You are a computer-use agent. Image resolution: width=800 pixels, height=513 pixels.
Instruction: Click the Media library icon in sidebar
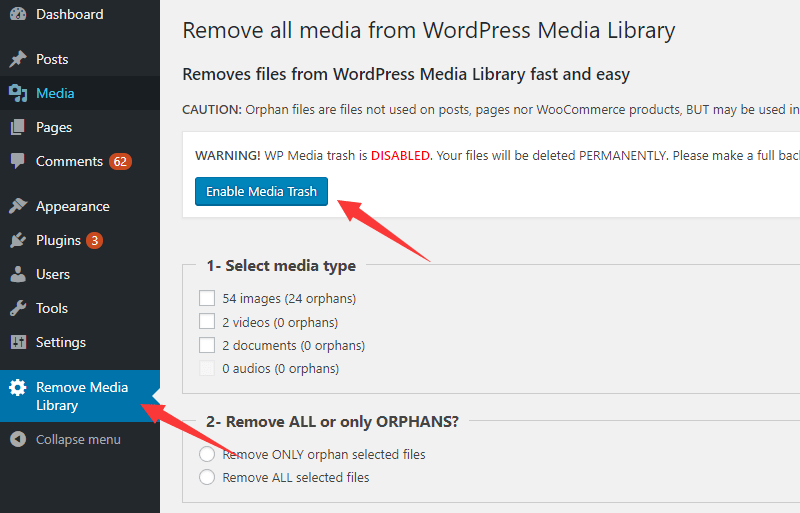[18, 93]
